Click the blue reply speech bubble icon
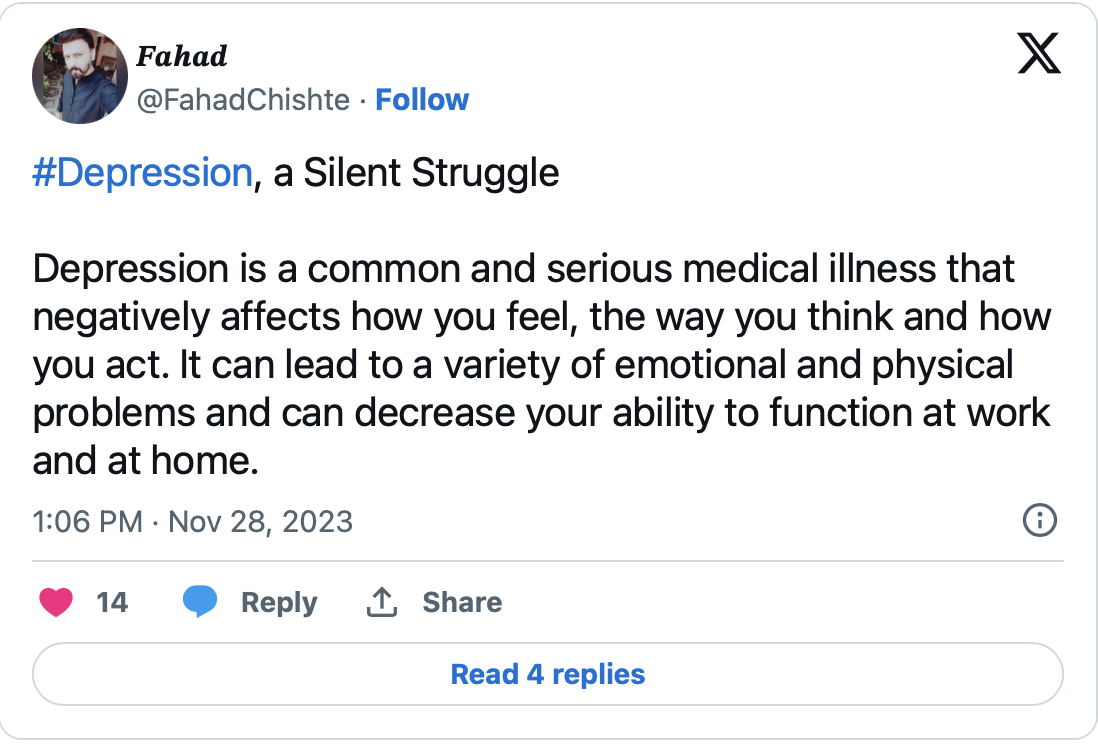The image size is (1098, 744). click(200, 602)
